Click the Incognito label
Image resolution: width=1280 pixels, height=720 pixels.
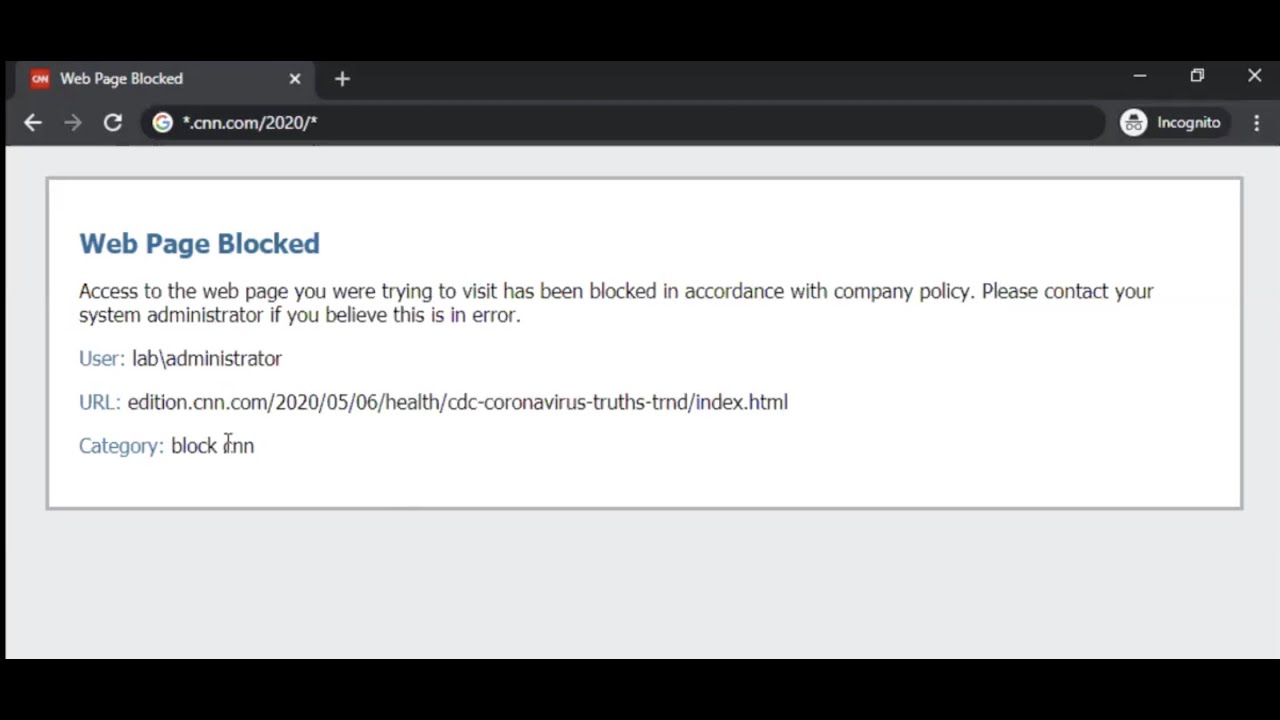click(x=1188, y=123)
